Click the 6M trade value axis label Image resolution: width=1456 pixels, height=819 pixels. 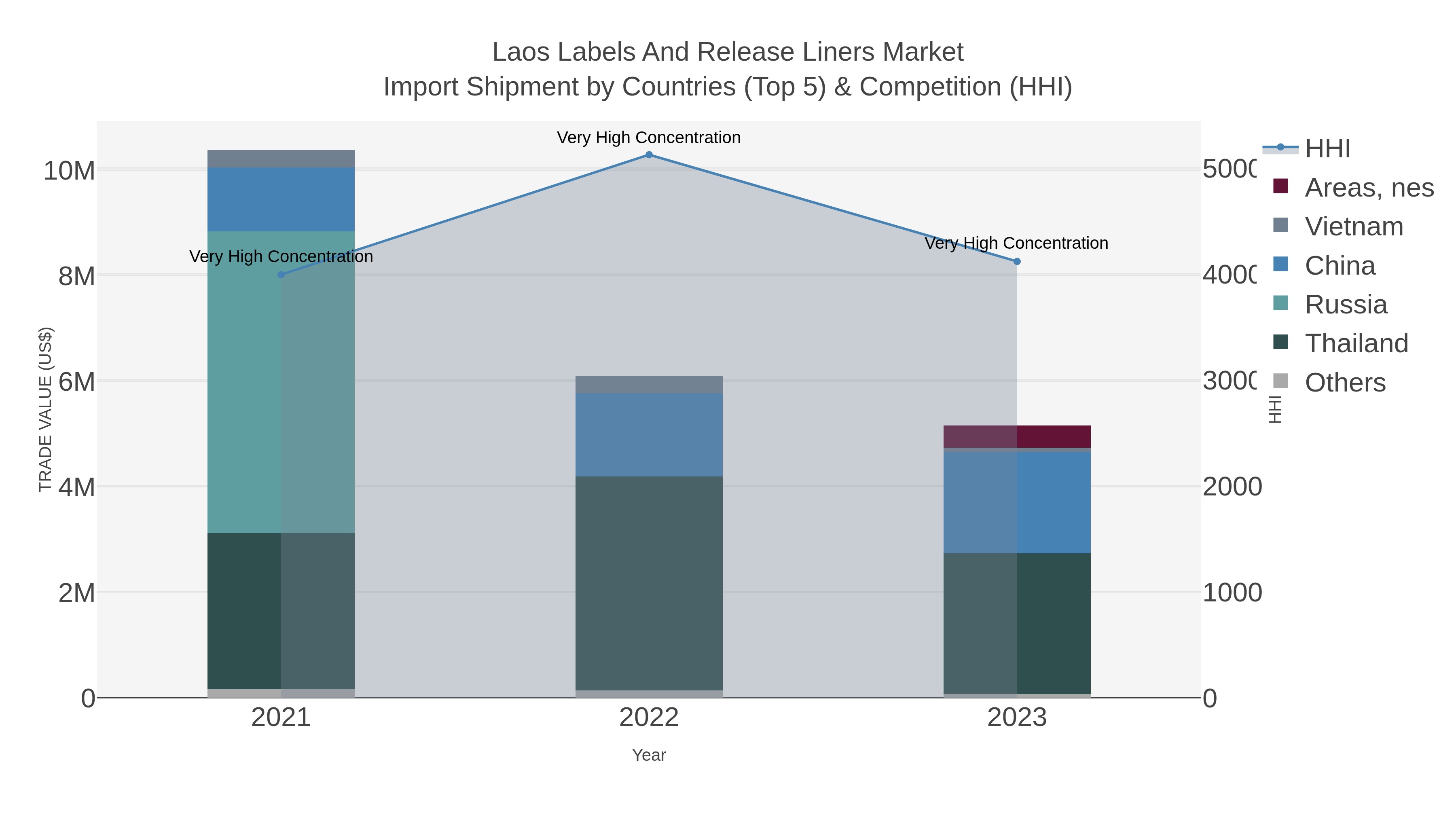coord(76,382)
